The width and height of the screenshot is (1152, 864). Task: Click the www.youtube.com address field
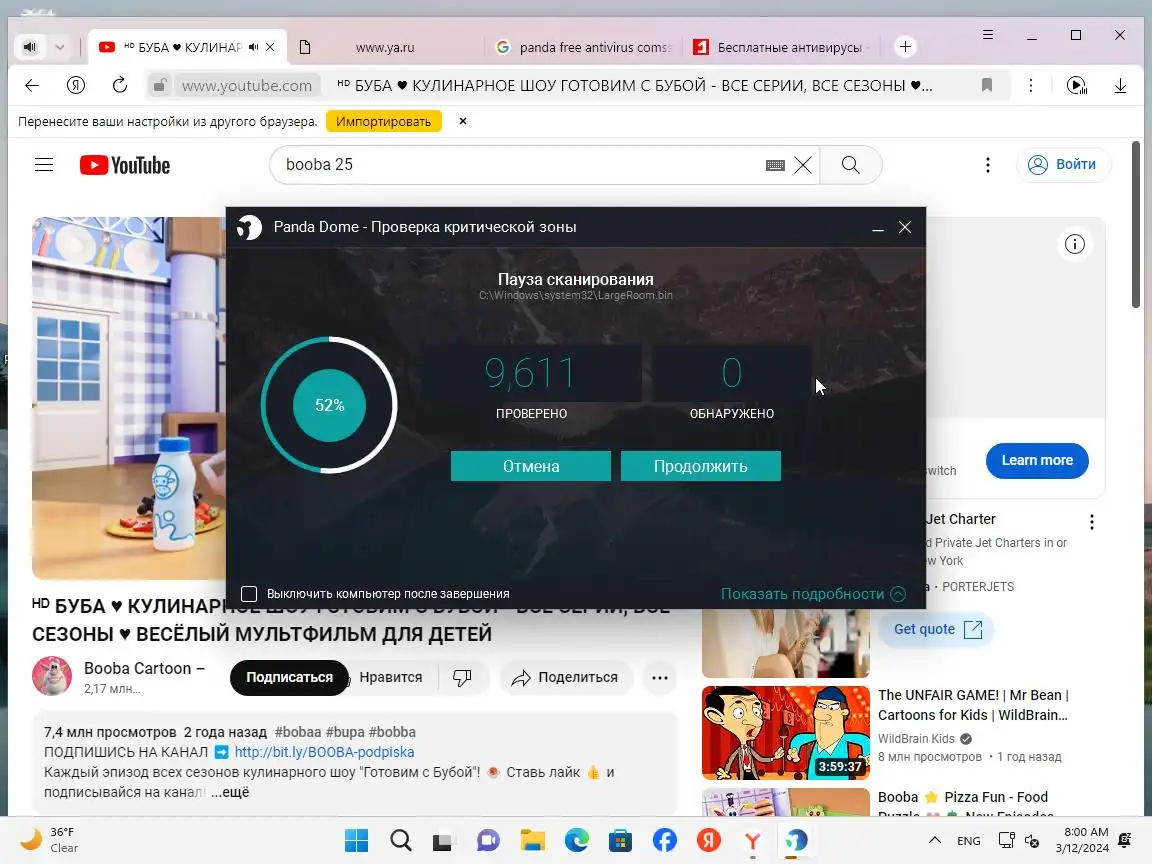coord(247,85)
